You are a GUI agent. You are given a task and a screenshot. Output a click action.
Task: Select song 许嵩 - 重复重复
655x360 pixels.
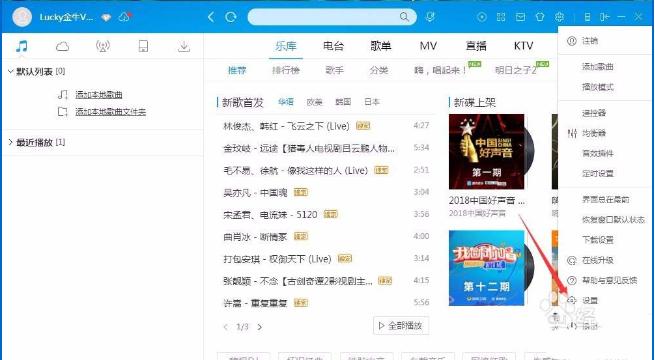click(255, 303)
